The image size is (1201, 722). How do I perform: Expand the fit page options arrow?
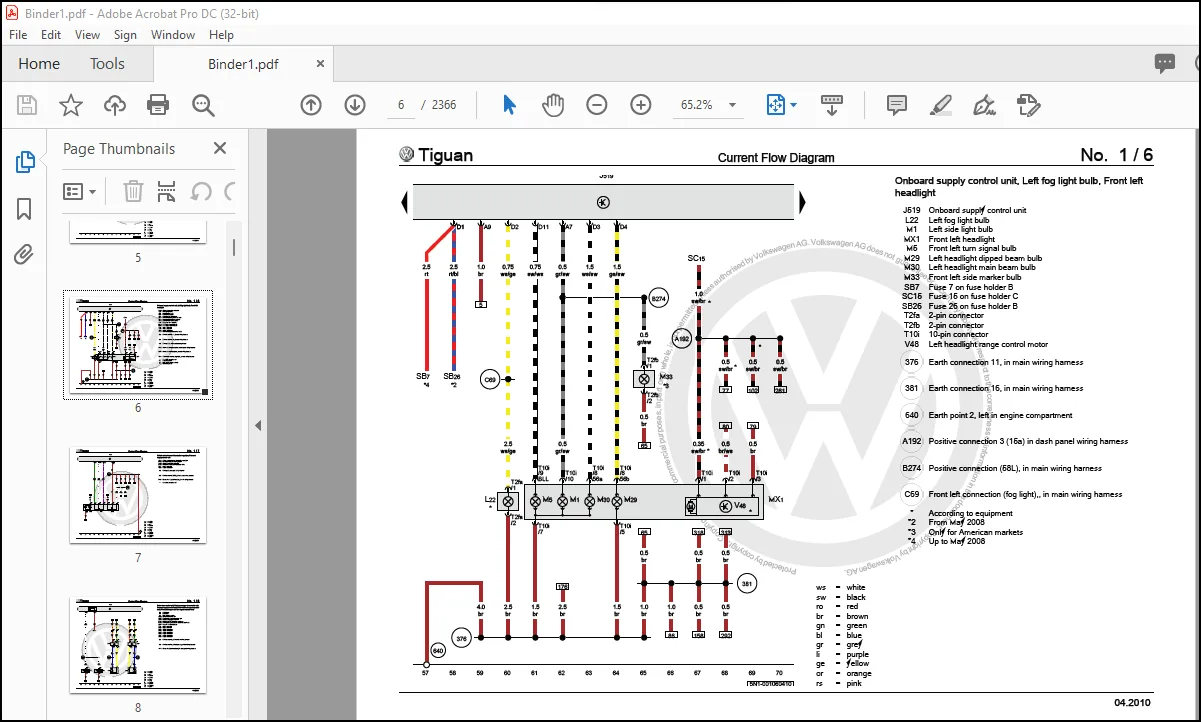pos(794,105)
